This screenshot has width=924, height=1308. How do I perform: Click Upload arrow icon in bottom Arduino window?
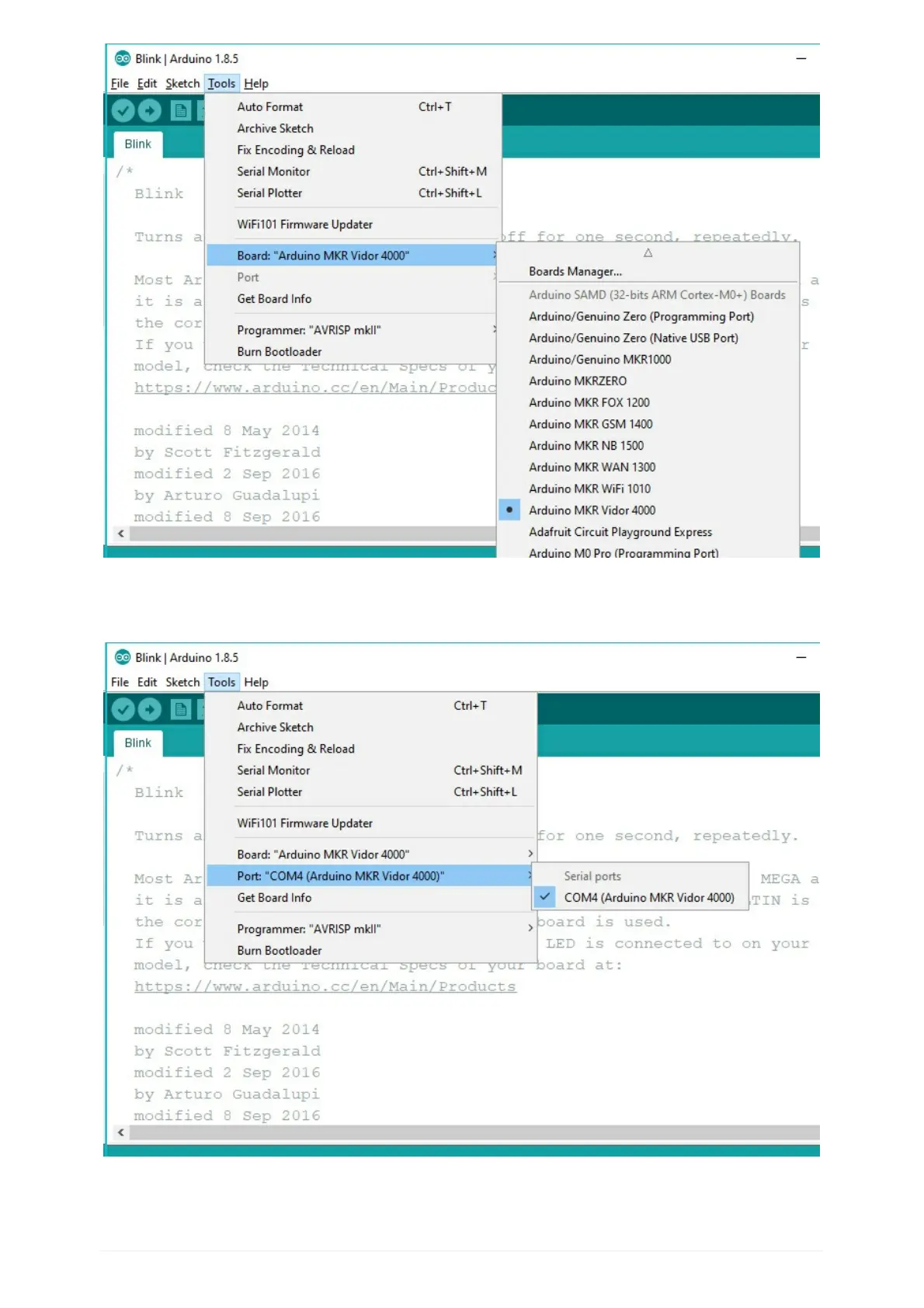[x=150, y=709]
